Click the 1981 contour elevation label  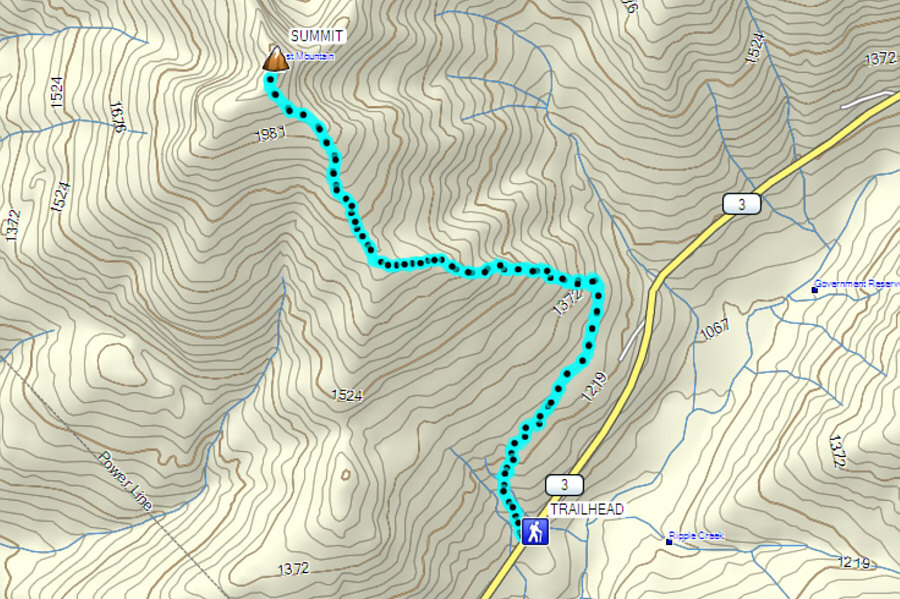[x=270, y=134]
